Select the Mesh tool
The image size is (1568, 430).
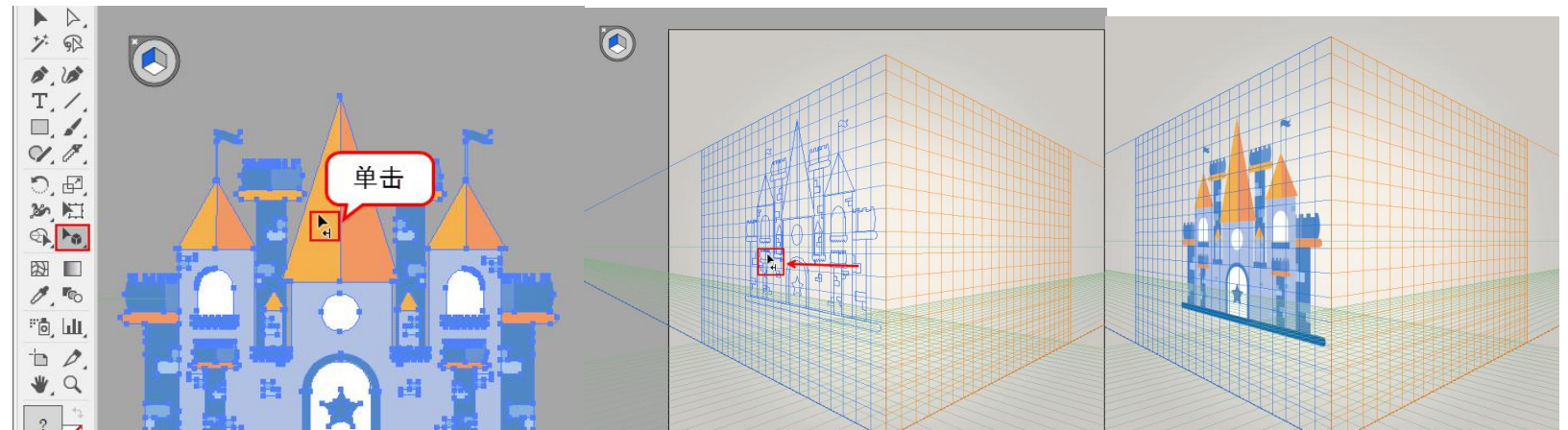[39, 270]
